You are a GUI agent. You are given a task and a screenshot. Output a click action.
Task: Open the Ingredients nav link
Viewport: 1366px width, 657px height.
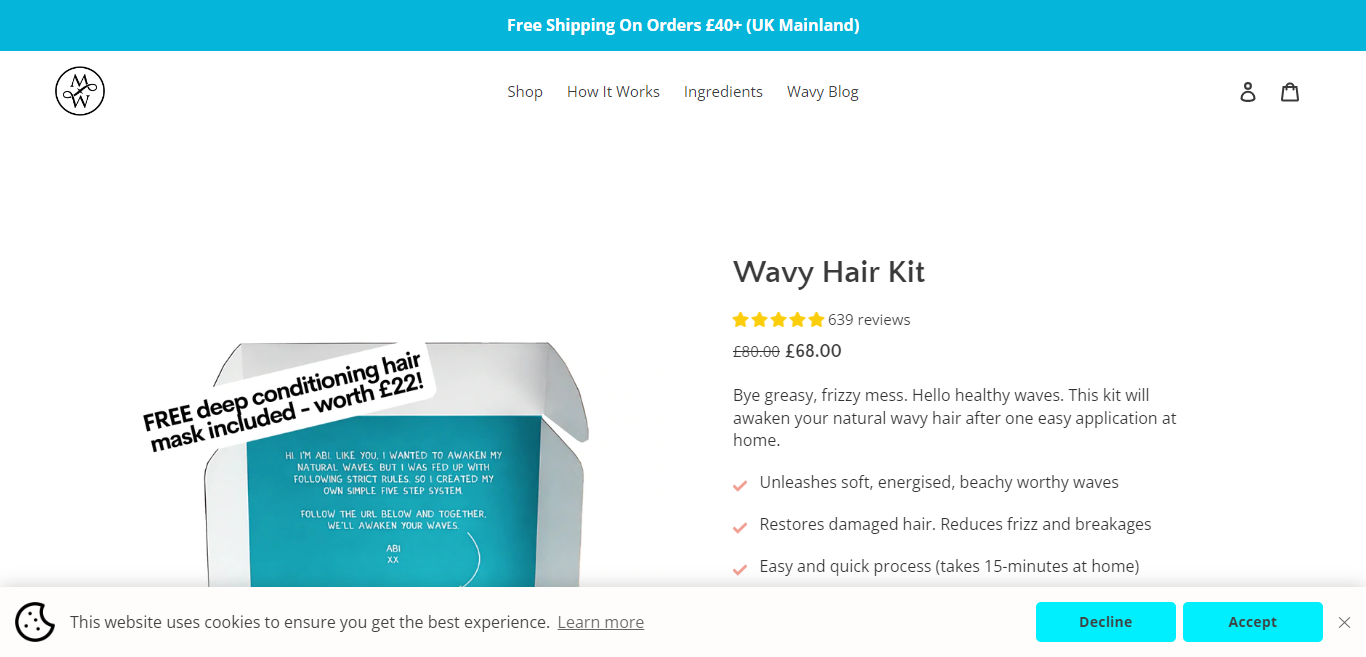pyautogui.click(x=723, y=92)
